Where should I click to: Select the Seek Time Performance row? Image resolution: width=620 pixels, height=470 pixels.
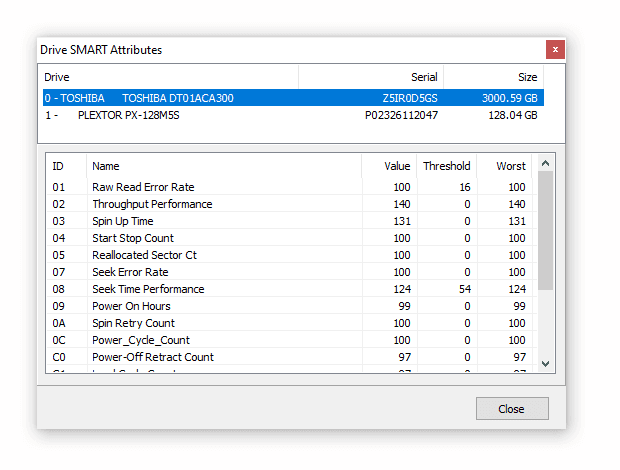tap(292, 289)
